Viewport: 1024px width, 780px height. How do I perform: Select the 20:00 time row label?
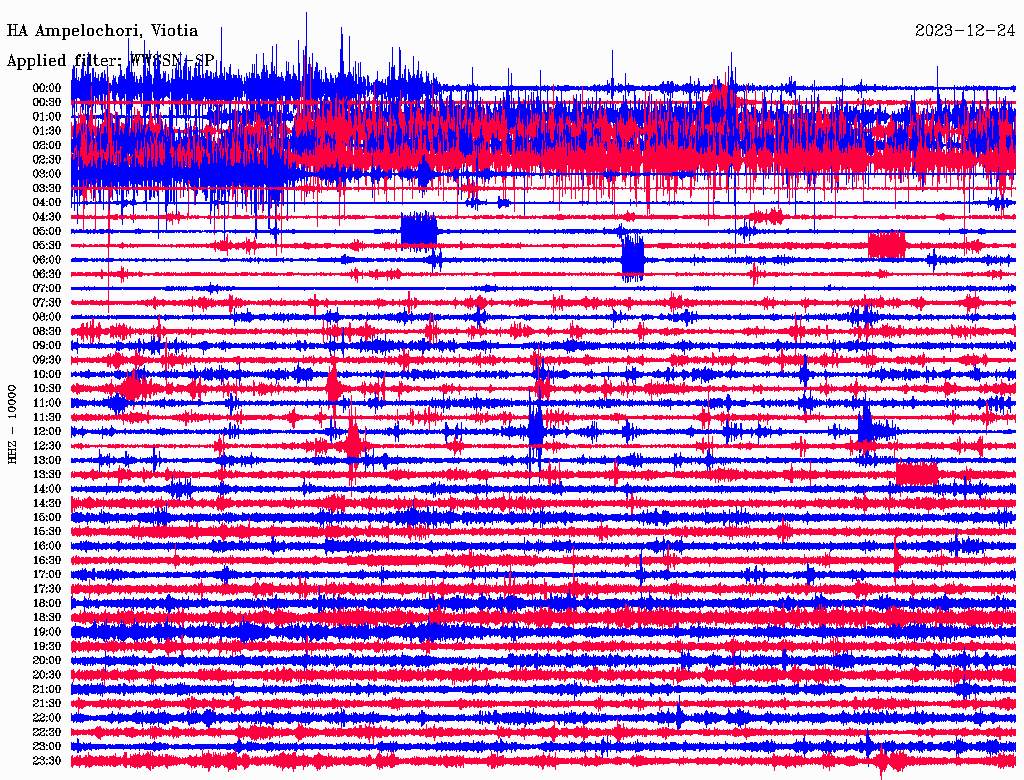(47, 660)
